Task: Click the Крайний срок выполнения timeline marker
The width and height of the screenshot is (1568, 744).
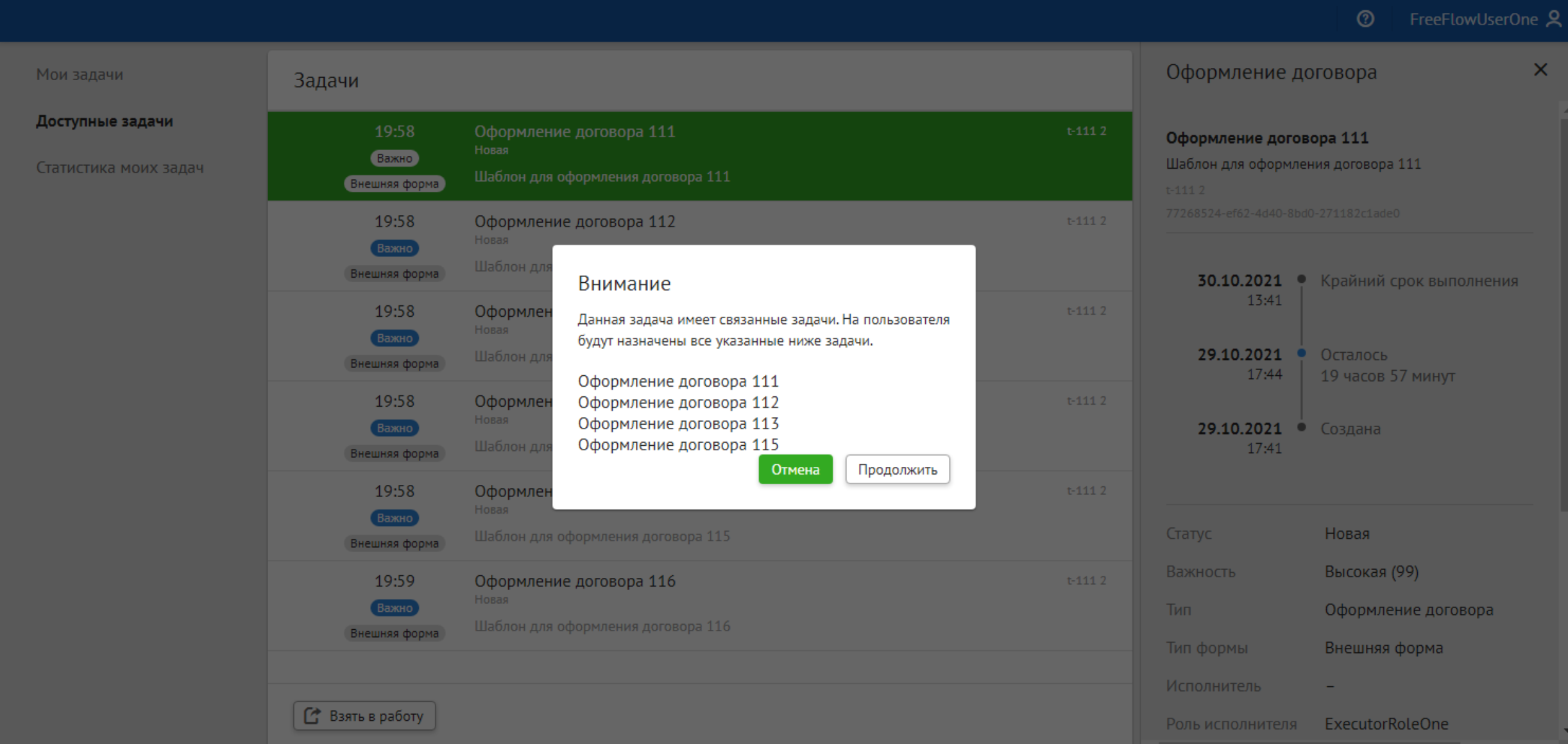Action: click(1302, 279)
